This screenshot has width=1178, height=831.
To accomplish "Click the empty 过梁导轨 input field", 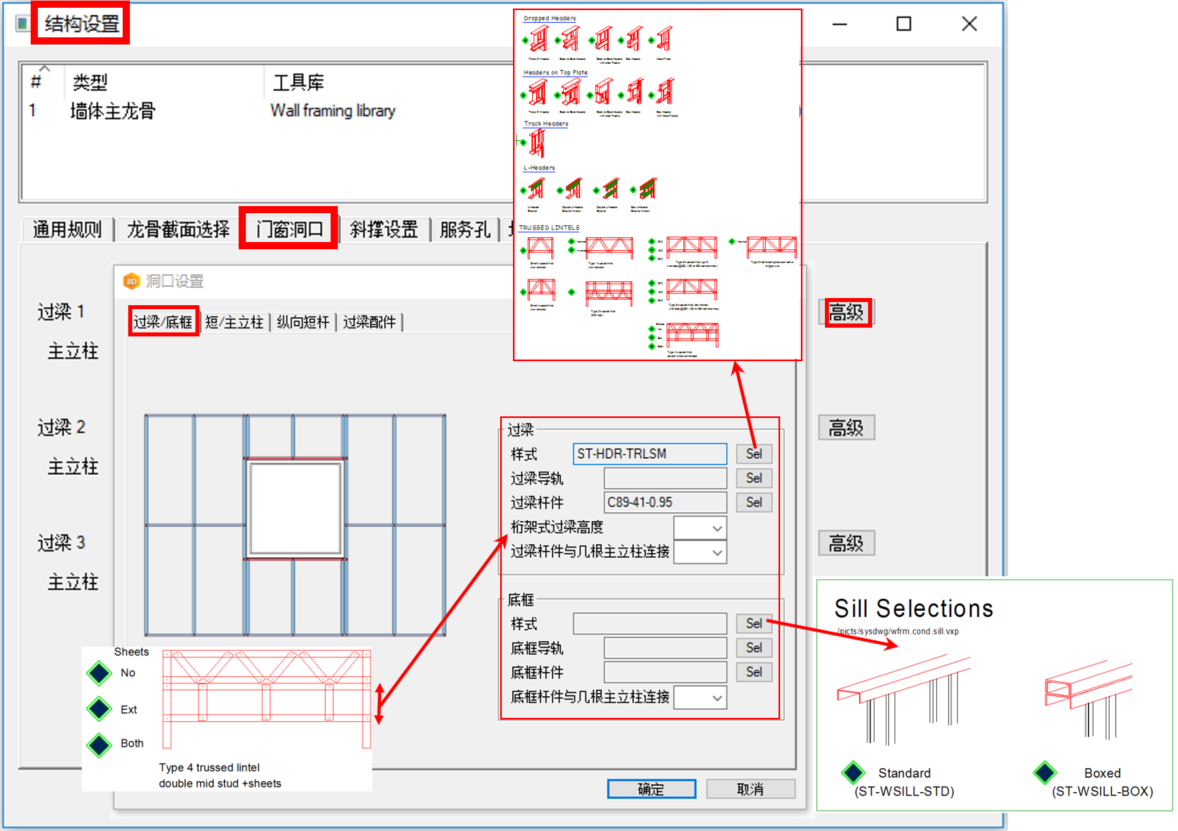I will pyautogui.click(x=665, y=478).
